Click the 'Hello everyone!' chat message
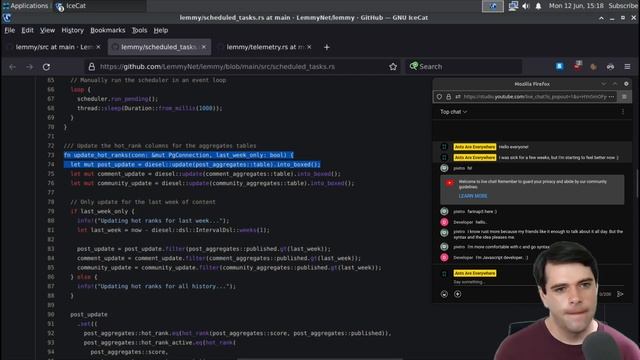Screen dimensions: 640x360 [x=513, y=147]
